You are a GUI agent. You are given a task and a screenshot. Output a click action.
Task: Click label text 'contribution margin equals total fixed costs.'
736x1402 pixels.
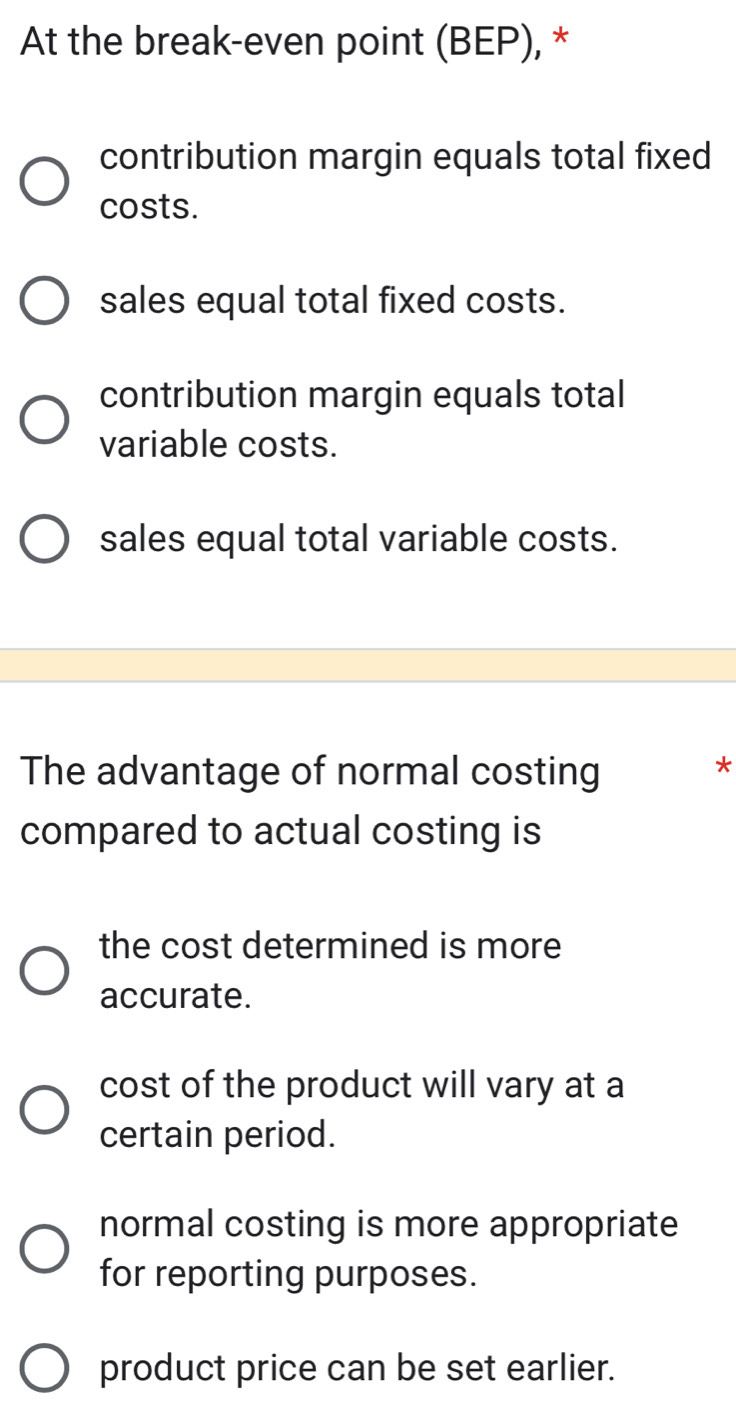pos(405,182)
